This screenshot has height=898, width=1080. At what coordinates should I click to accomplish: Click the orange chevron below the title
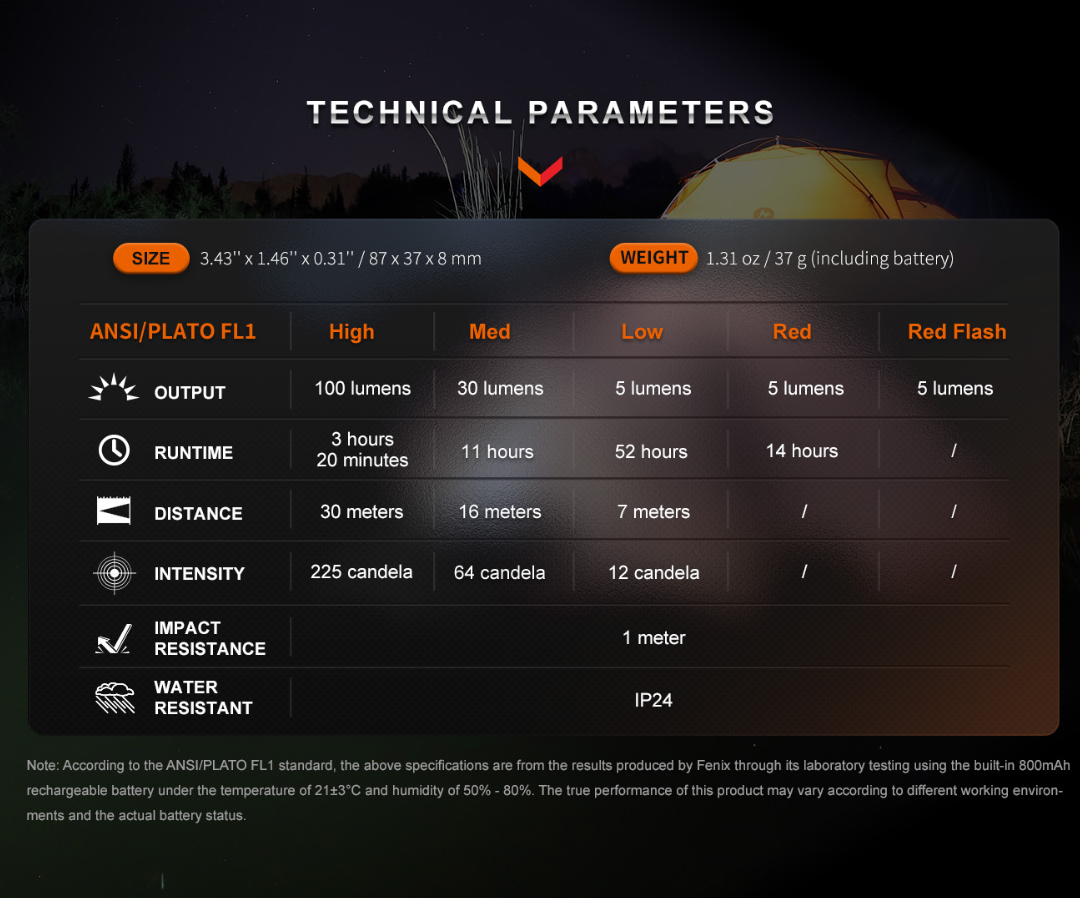click(x=540, y=171)
